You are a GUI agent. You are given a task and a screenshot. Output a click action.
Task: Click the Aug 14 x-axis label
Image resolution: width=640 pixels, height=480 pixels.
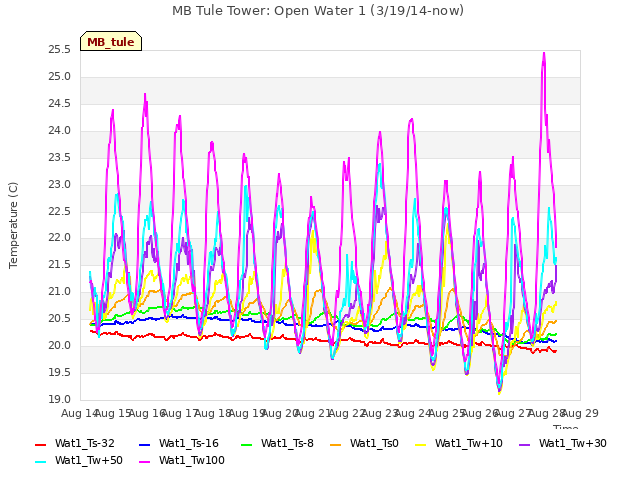(79, 413)
